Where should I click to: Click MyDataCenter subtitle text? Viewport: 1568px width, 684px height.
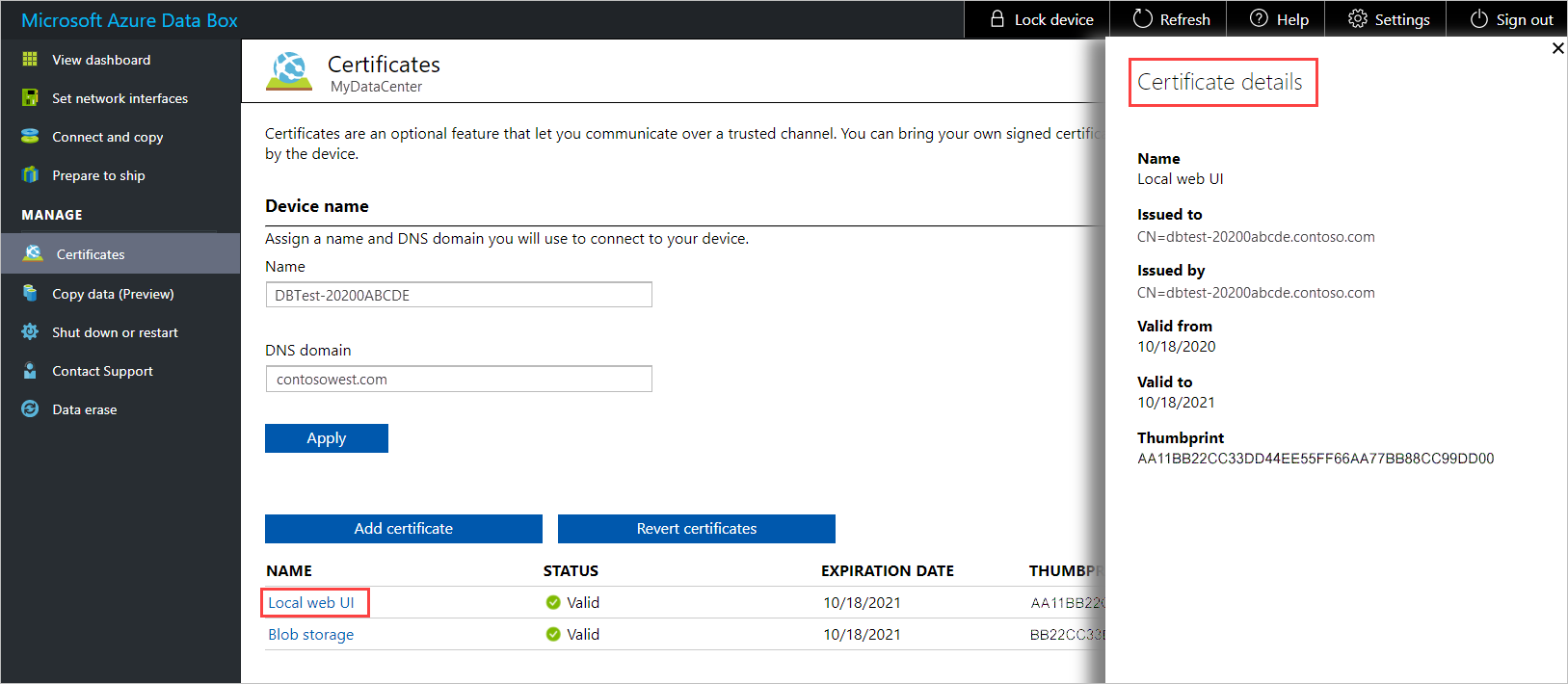coord(376,87)
